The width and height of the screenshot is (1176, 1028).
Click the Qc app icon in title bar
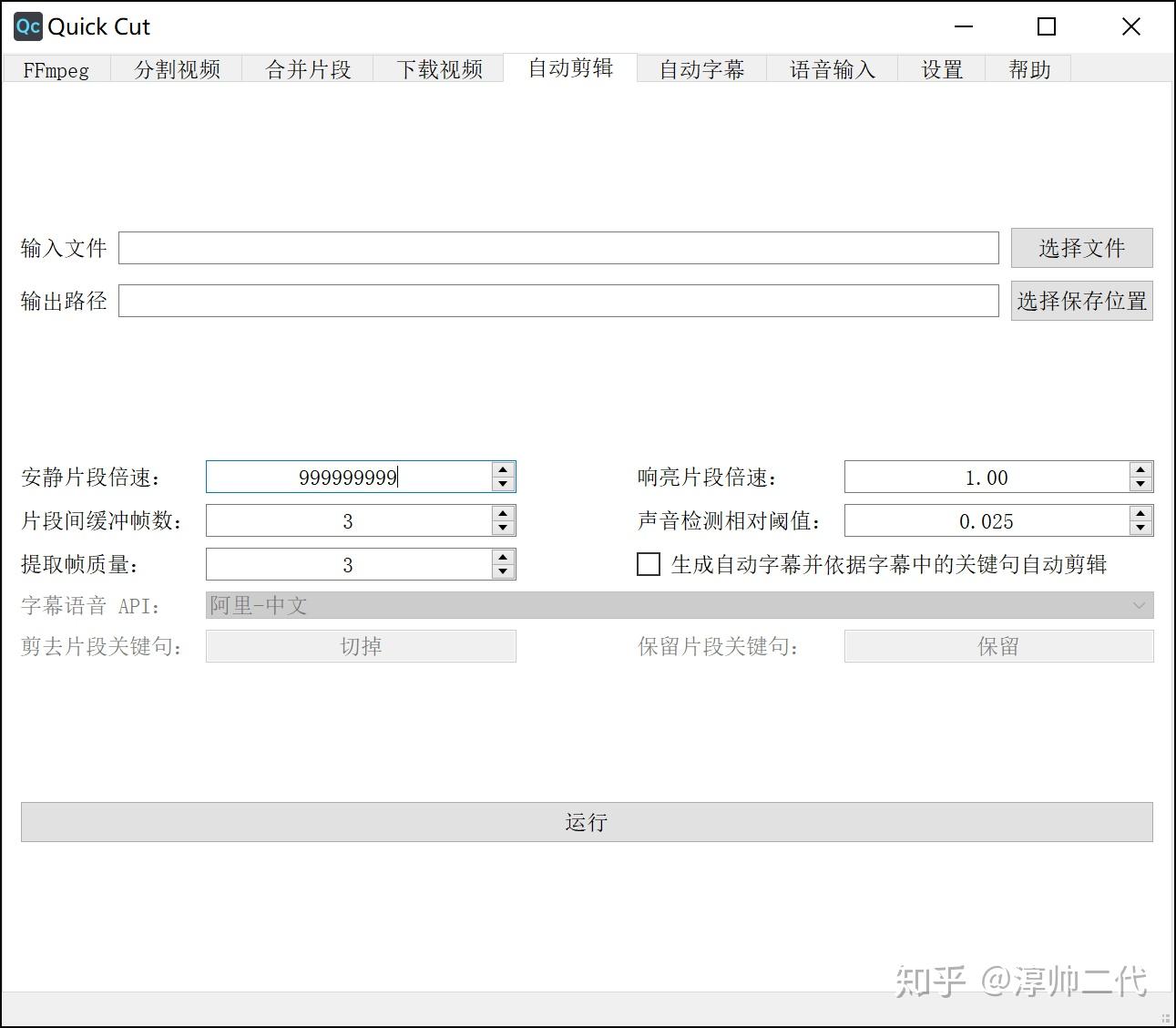[26, 26]
